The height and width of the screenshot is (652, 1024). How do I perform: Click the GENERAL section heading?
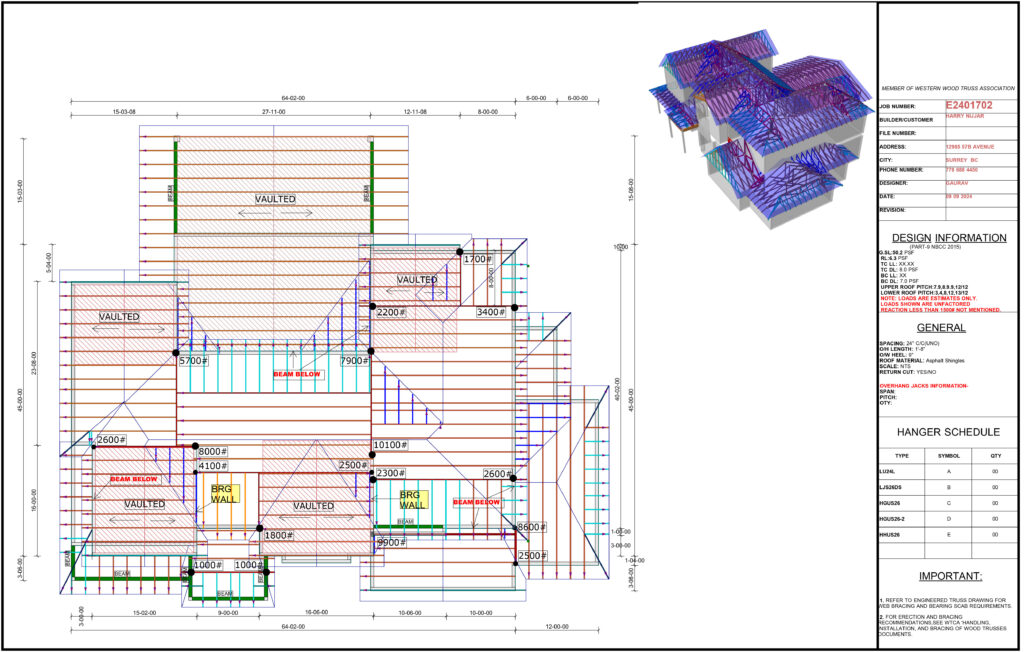(940, 327)
